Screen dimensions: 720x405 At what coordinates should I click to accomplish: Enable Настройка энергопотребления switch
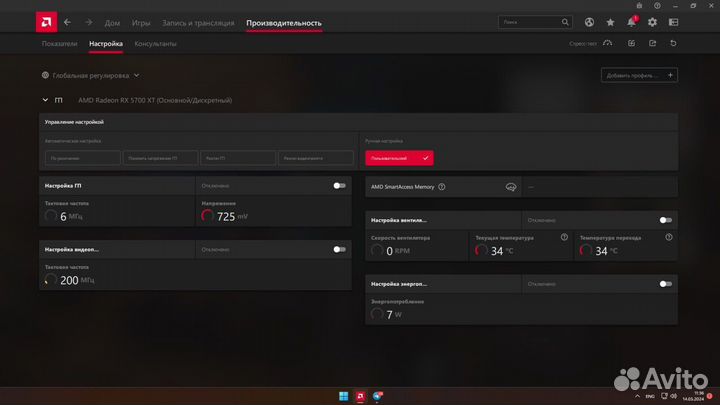(x=665, y=284)
